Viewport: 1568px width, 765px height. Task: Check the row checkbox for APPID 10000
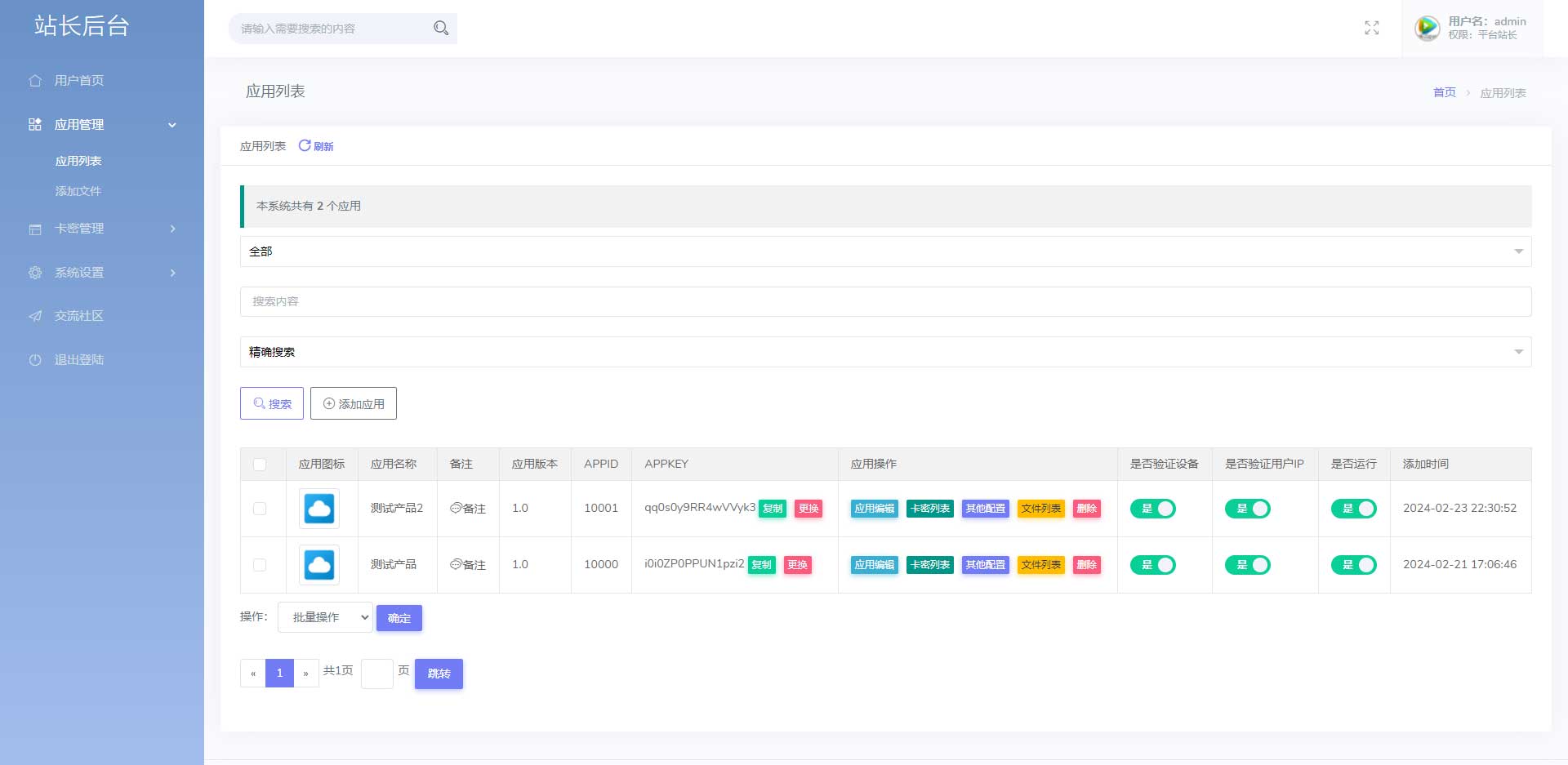coord(260,565)
